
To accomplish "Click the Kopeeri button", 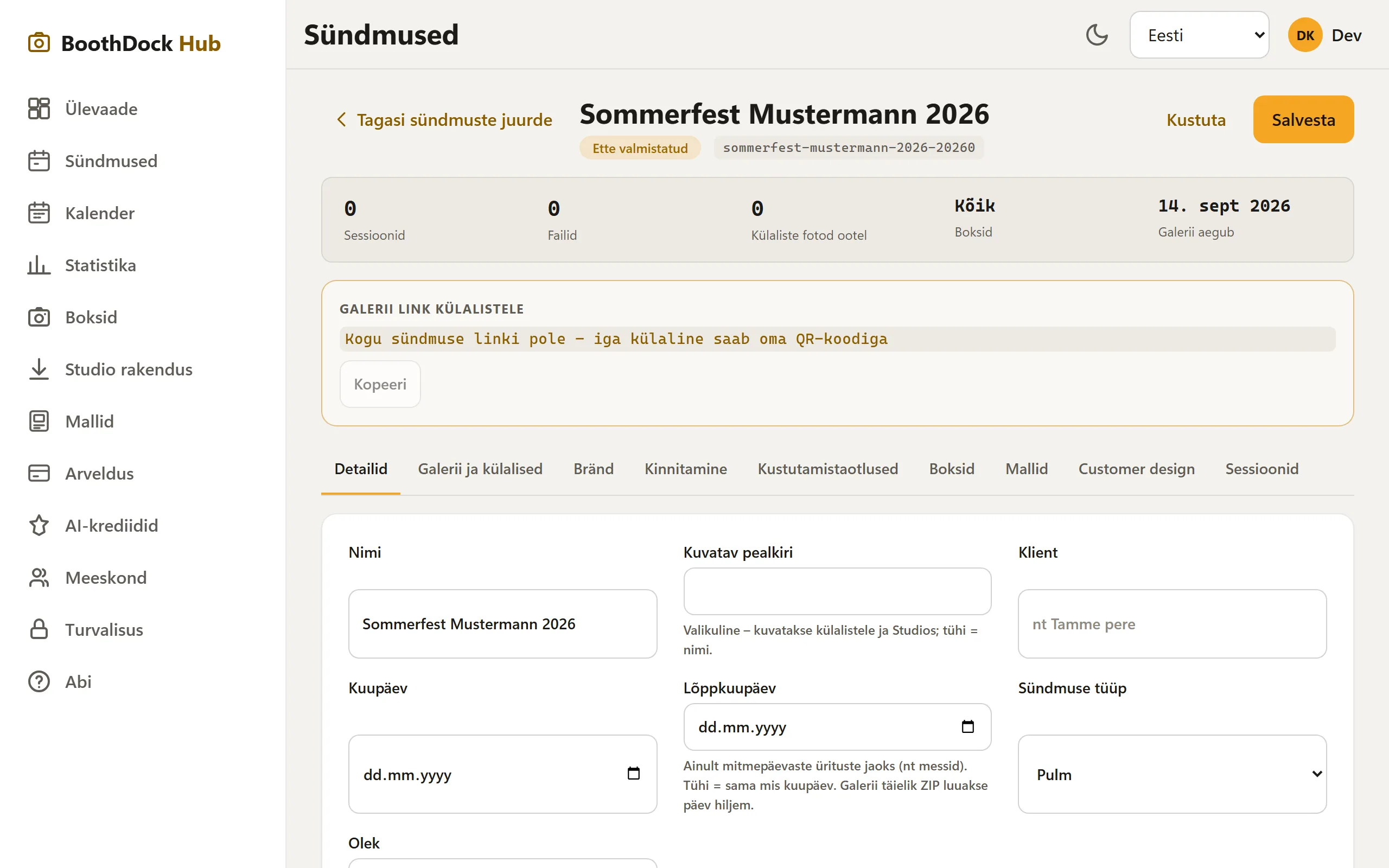I will (x=380, y=384).
